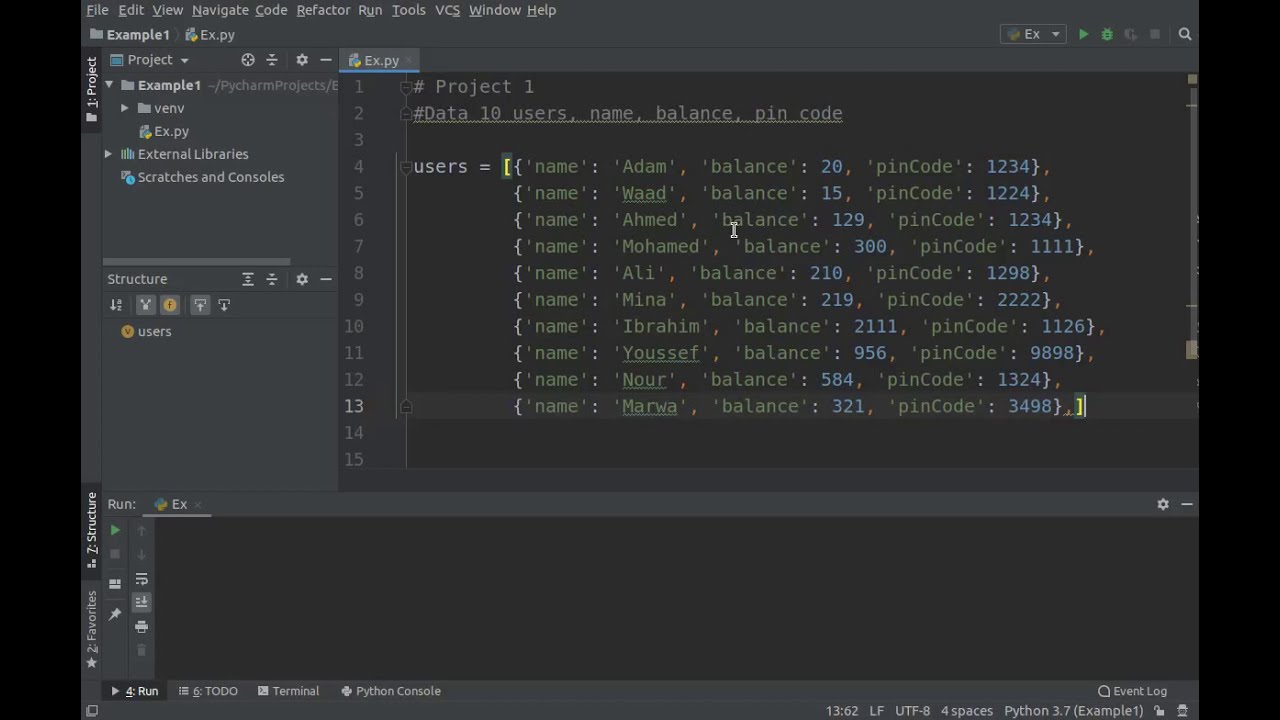Close the Ex tab in Run panel
The width and height of the screenshot is (1280, 720).
click(x=197, y=505)
